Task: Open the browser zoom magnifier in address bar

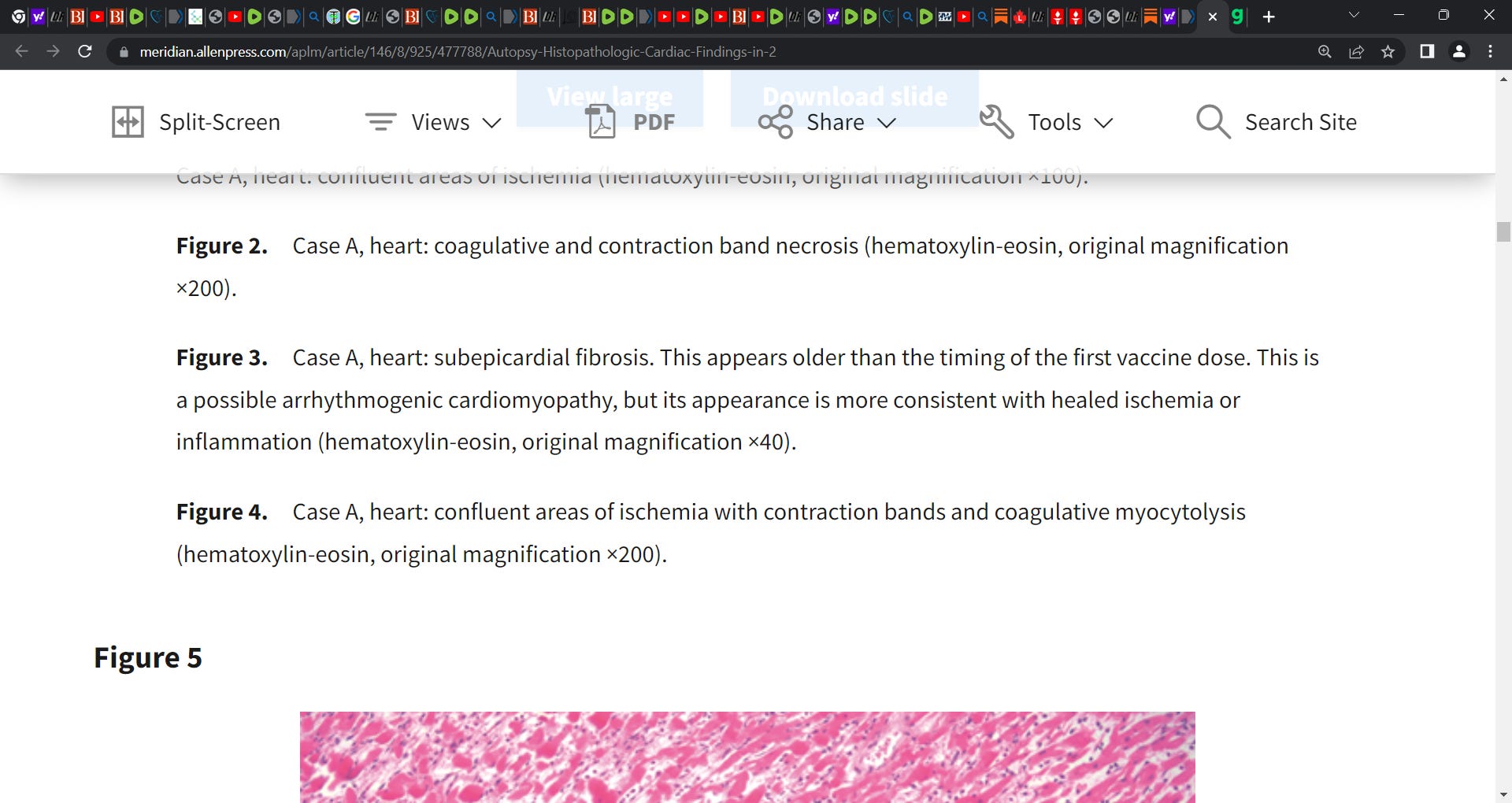Action: pyautogui.click(x=1325, y=51)
